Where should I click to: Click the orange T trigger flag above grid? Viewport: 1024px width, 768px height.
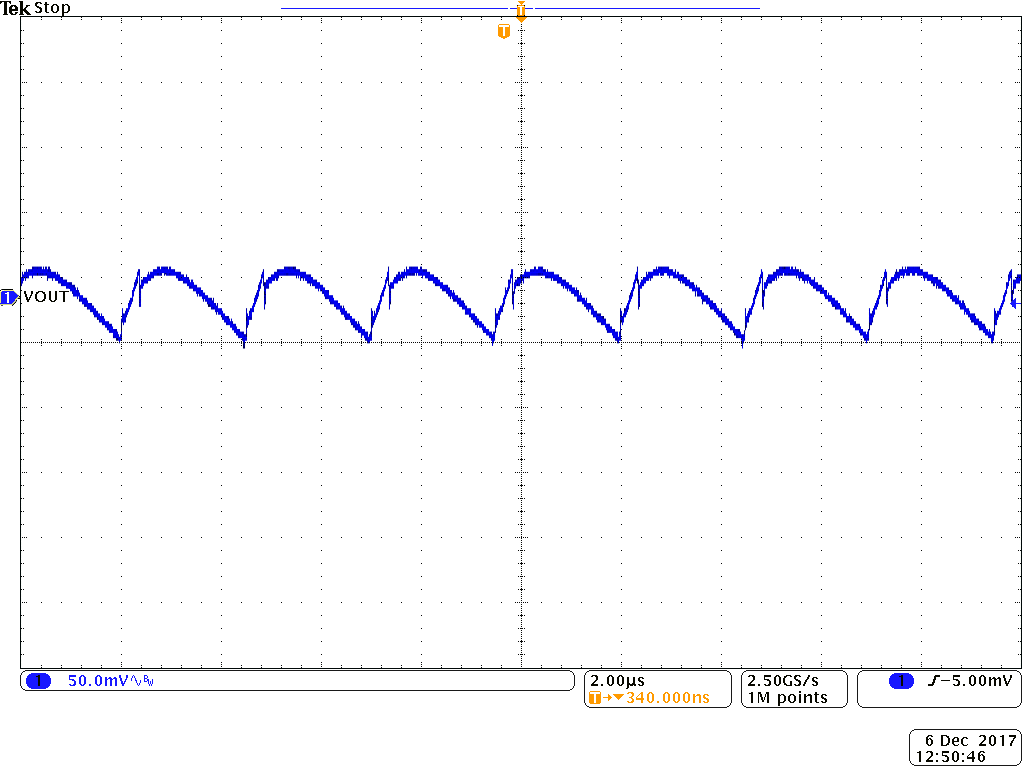(x=504, y=30)
